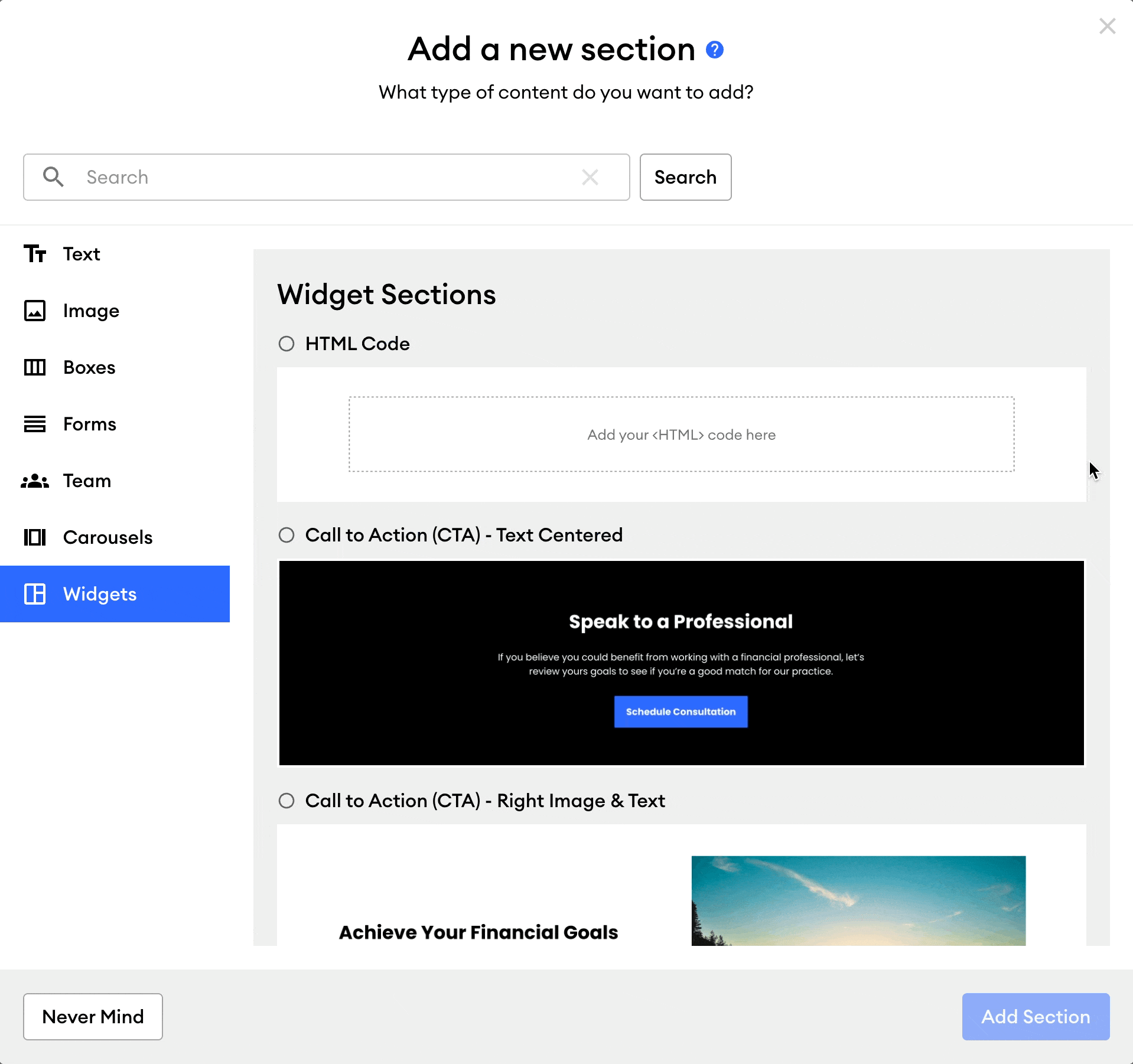Click the Never Mind button
Image resolution: width=1133 pixels, height=1064 pixels.
point(93,1016)
